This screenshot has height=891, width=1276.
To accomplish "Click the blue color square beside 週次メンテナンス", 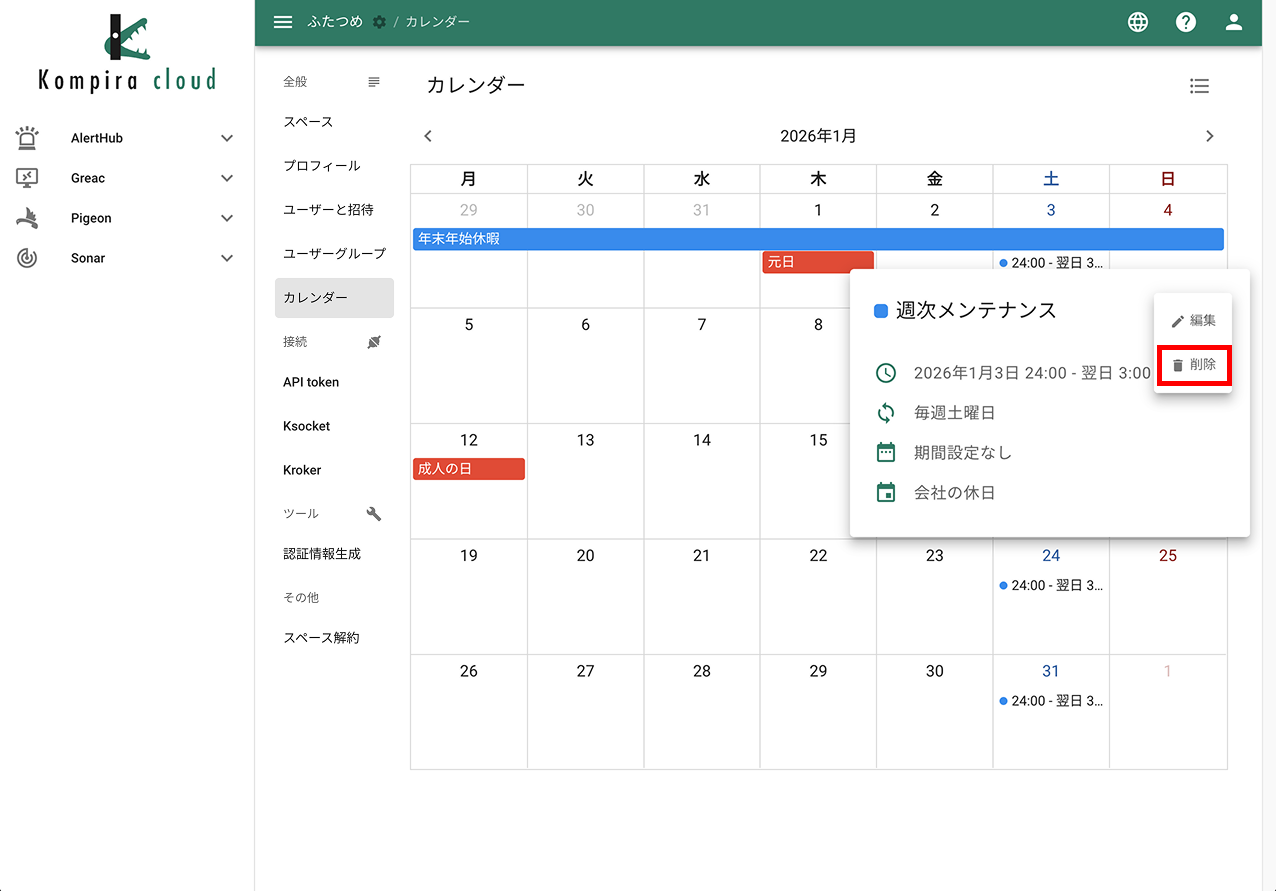I will (881, 310).
